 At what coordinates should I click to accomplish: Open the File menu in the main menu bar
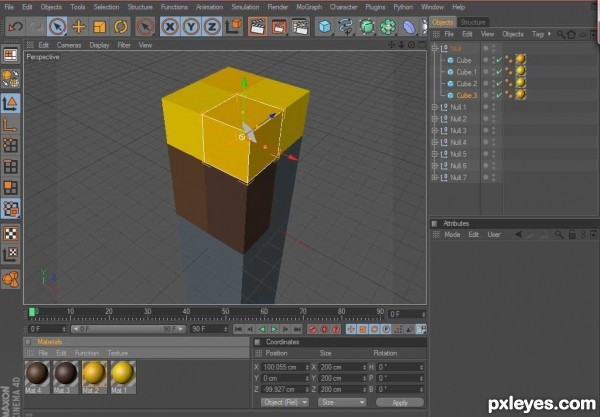(9, 7)
